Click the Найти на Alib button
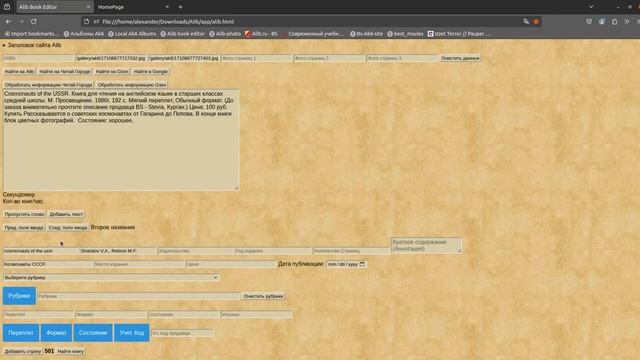Image resolution: width=640 pixels, height=360 pixels. (x=19, y=71)
